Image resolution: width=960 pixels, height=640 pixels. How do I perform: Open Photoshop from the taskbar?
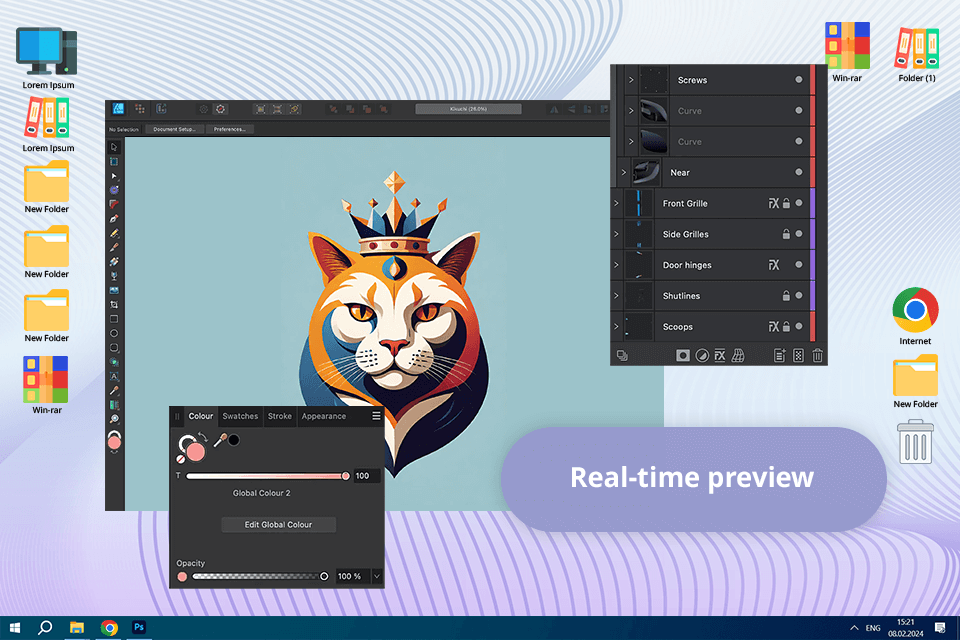click(139, 627)
